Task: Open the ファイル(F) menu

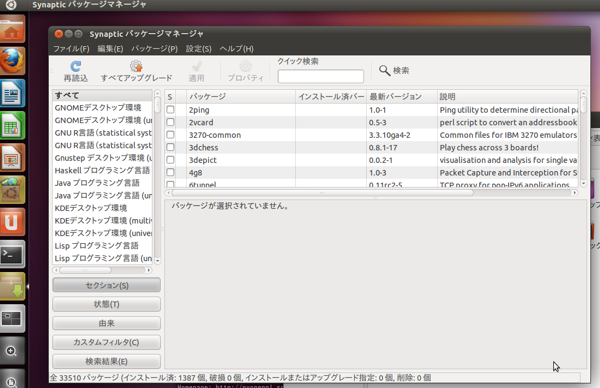Action: coord(71,49)
